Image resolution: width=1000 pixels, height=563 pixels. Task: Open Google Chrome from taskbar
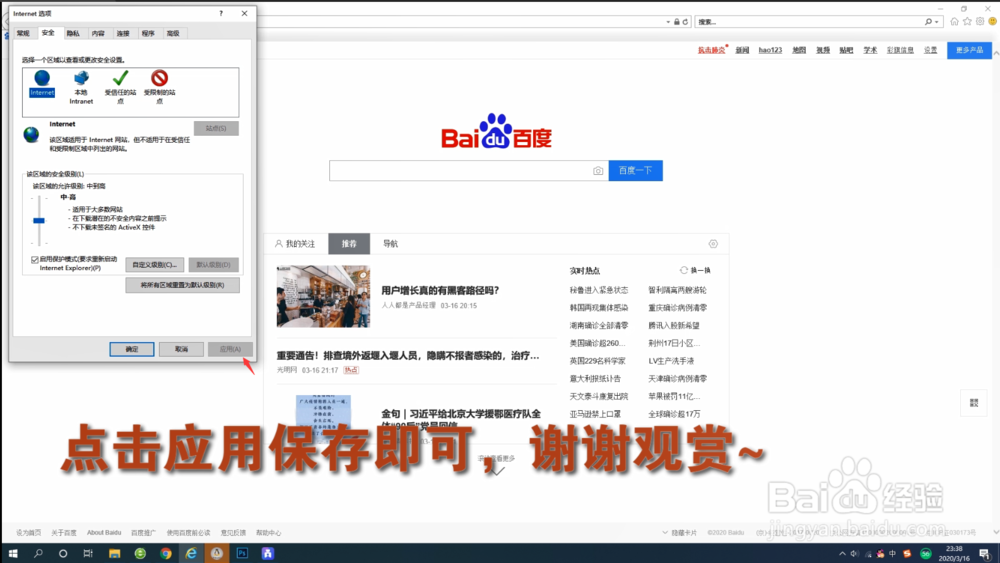(166, 553)
